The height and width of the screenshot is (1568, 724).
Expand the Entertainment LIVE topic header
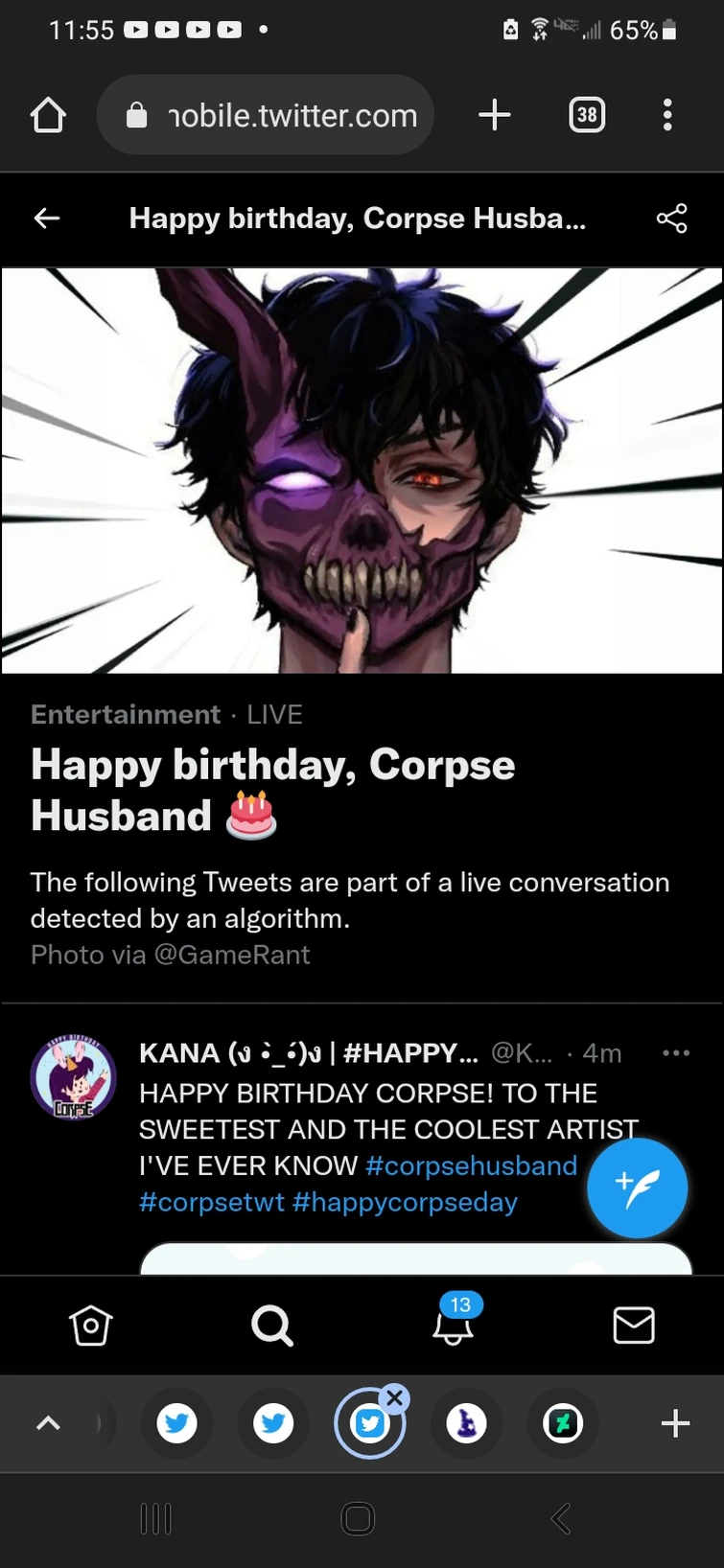pyautogui.click(x=166, y=713)
